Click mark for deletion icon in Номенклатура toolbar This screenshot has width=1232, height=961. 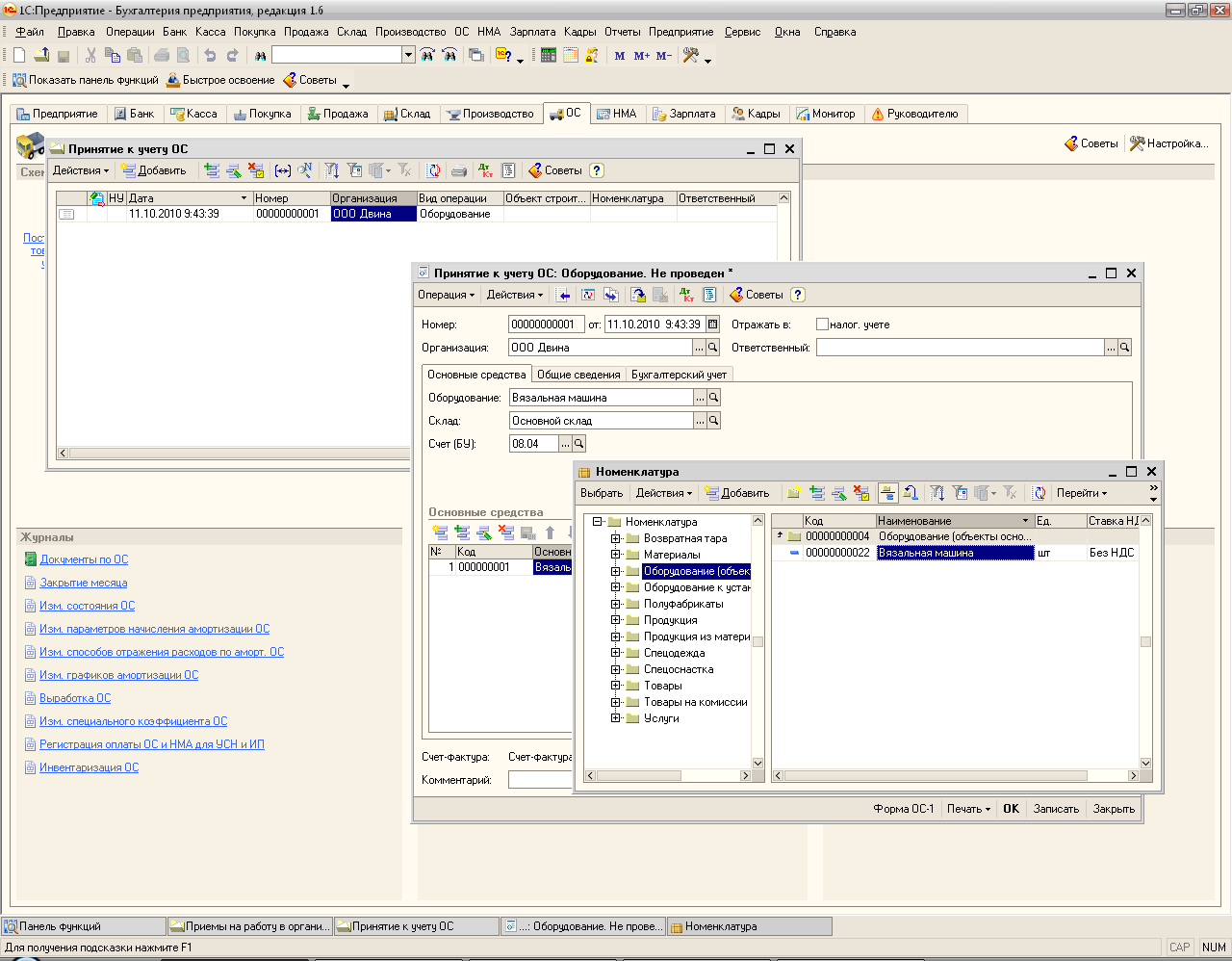click(x=861, y=493)
